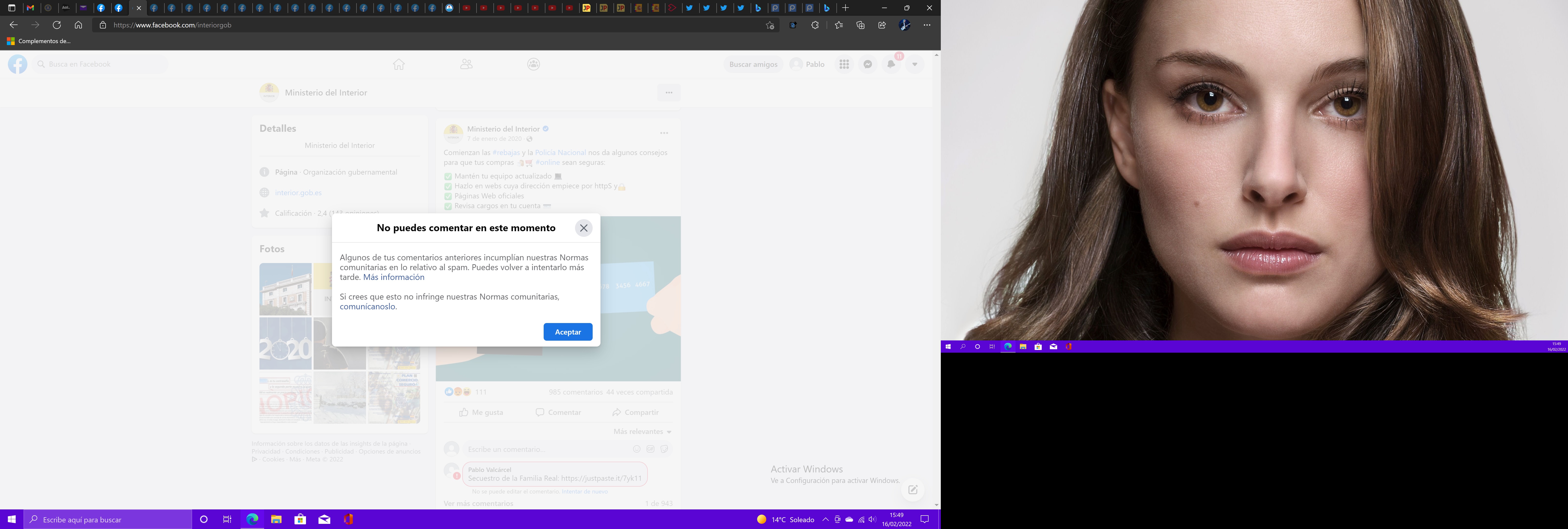Open Microsoft Store from the taskbar
The image size is (1568, 529).
pos(300,519)
